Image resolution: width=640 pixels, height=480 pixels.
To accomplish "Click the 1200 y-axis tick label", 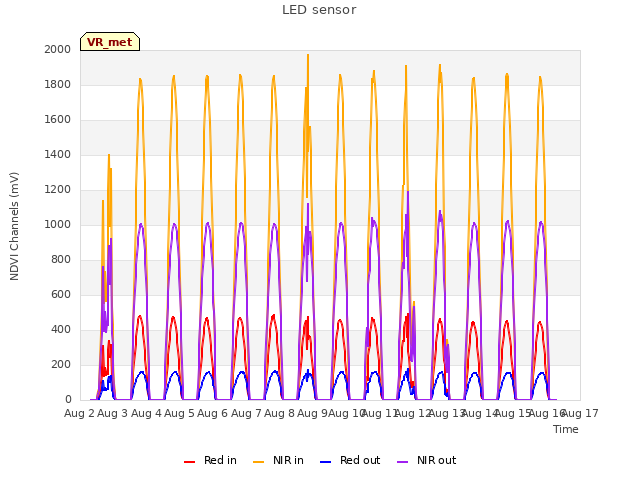I will coord(58,190).
